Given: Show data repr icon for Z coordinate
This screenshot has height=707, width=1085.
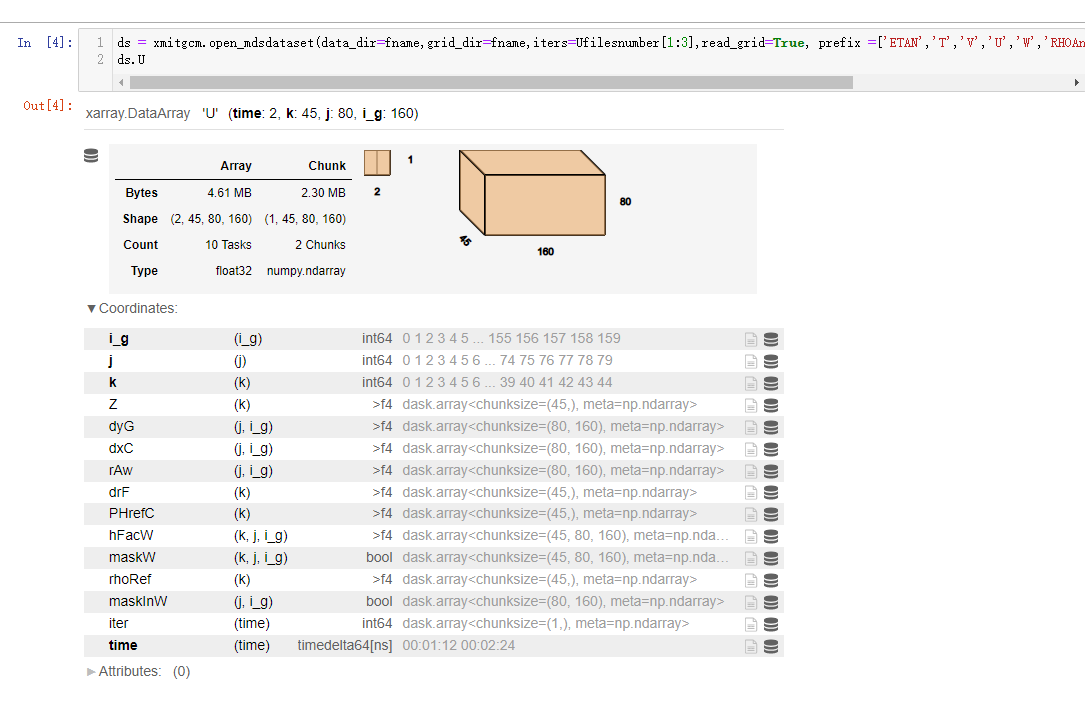Looking at the screenshot, I should pos(771,405).
